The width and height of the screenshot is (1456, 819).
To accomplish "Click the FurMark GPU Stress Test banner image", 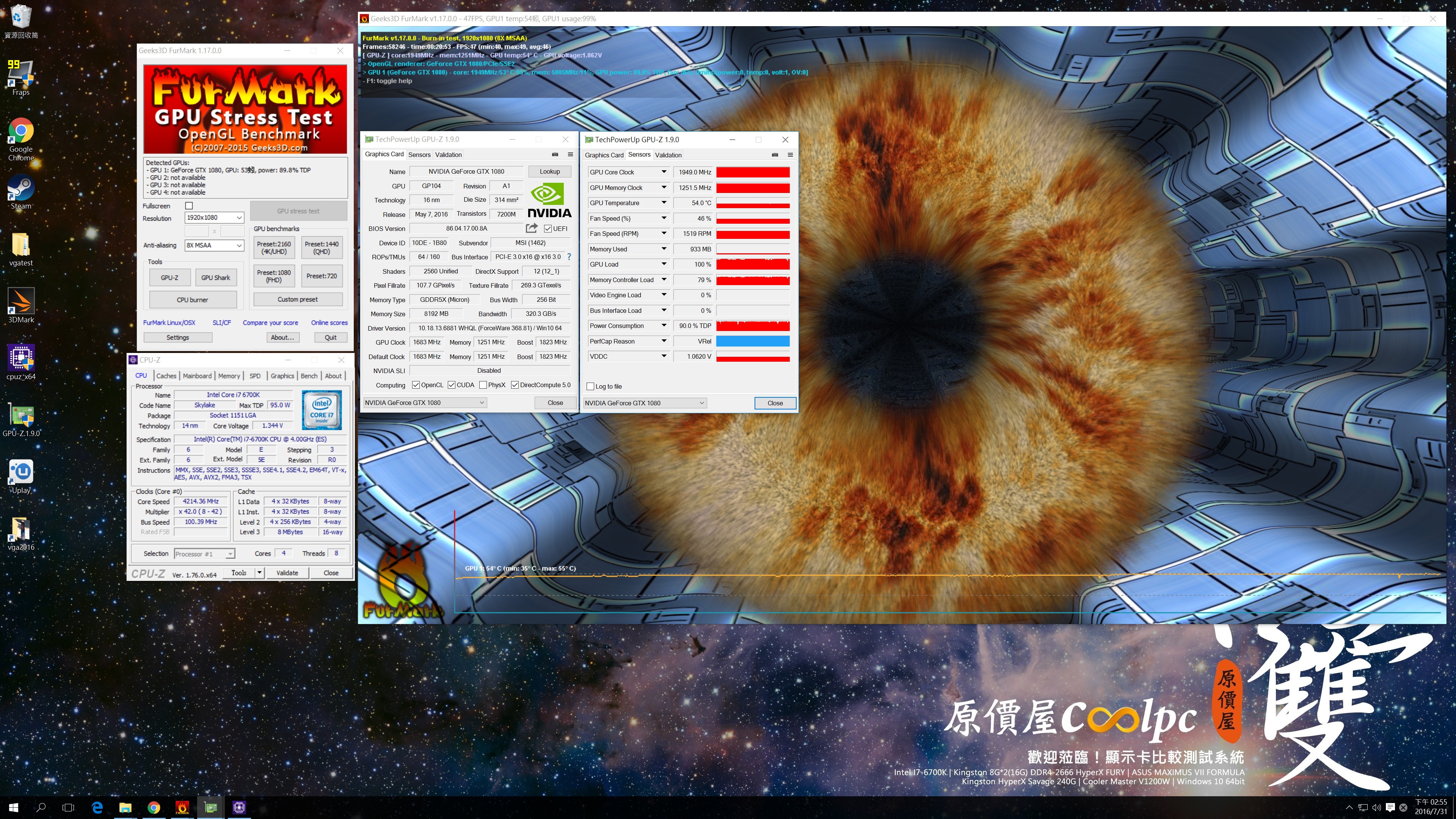I will (x=245, y=109).
